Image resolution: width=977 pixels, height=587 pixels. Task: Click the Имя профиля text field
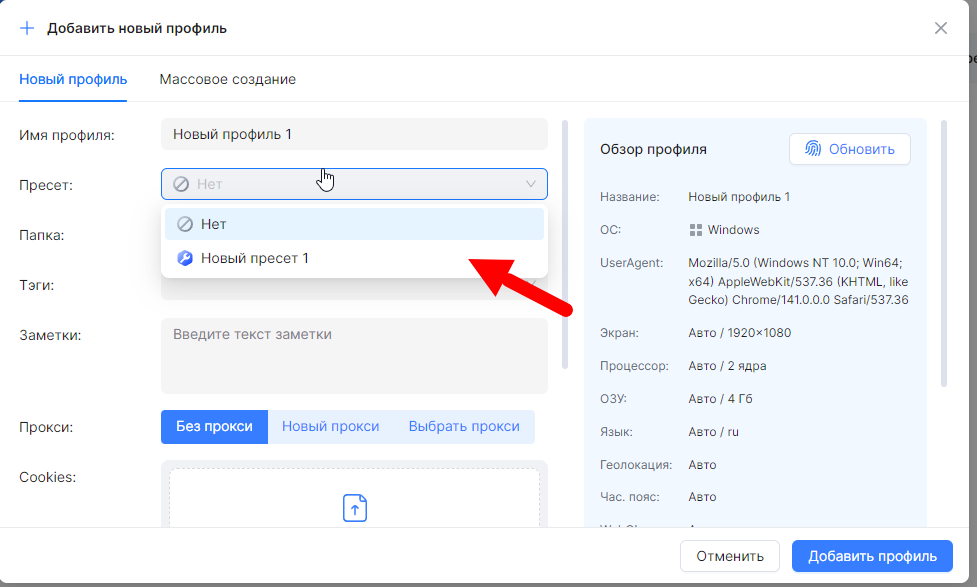pyautogui.click(x=354, y=134)
